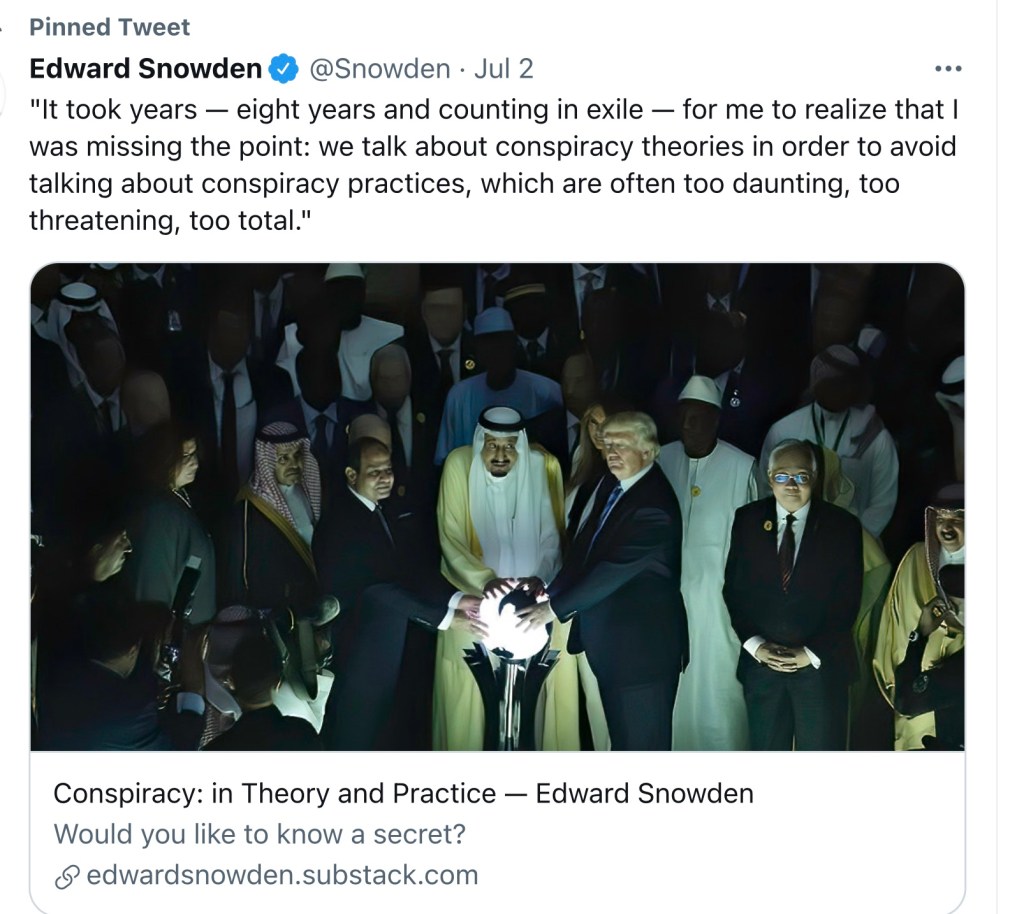1024x914 pixels.
Task: Click the Pinned Tweet label
Action: pos(109,27)
